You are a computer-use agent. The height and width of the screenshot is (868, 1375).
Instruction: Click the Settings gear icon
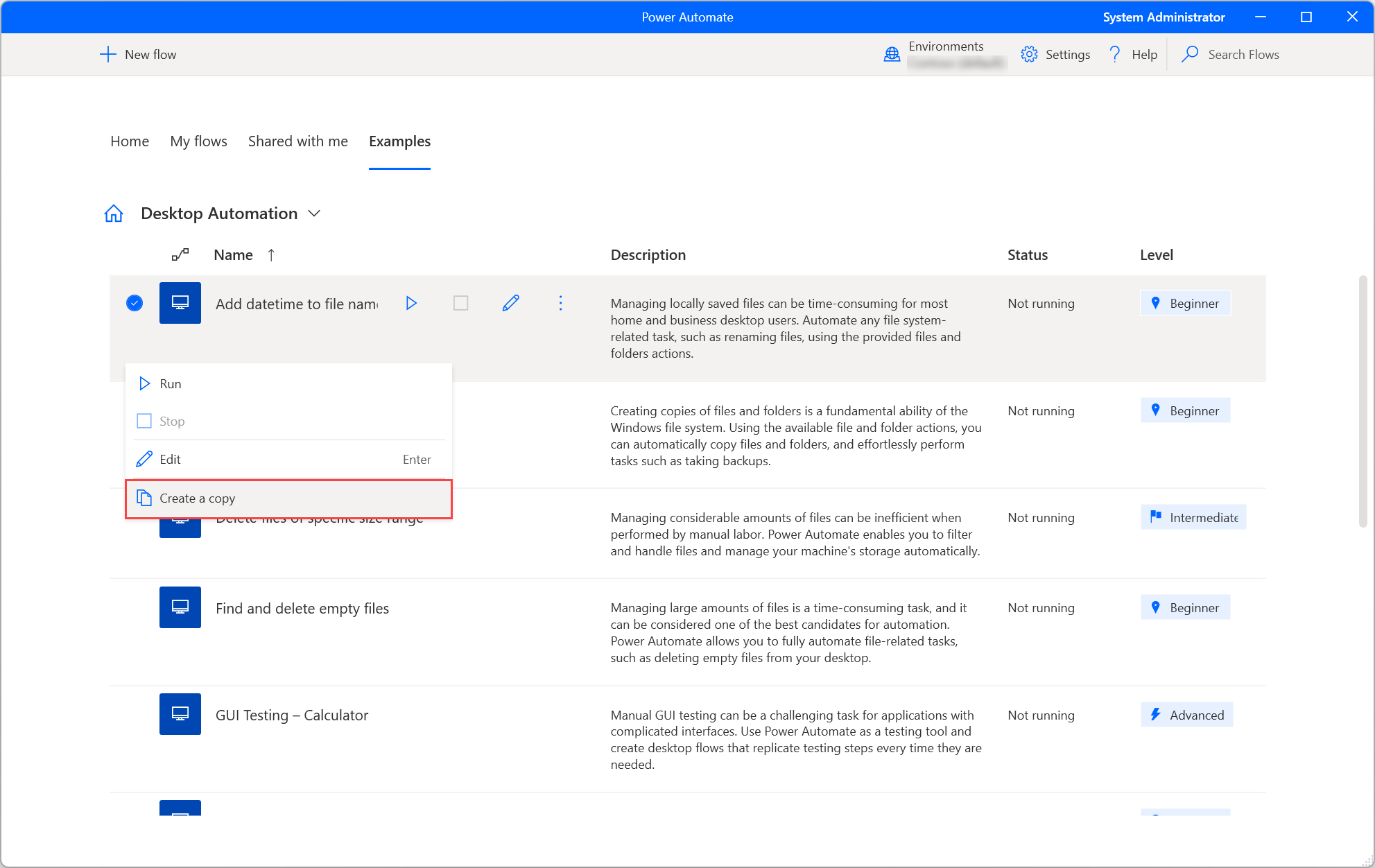coord(1029,54)
